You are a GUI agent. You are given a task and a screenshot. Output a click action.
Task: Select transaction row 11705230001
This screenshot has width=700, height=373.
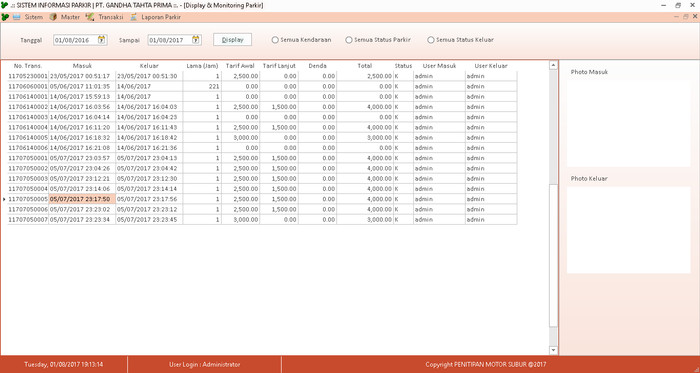262,76
